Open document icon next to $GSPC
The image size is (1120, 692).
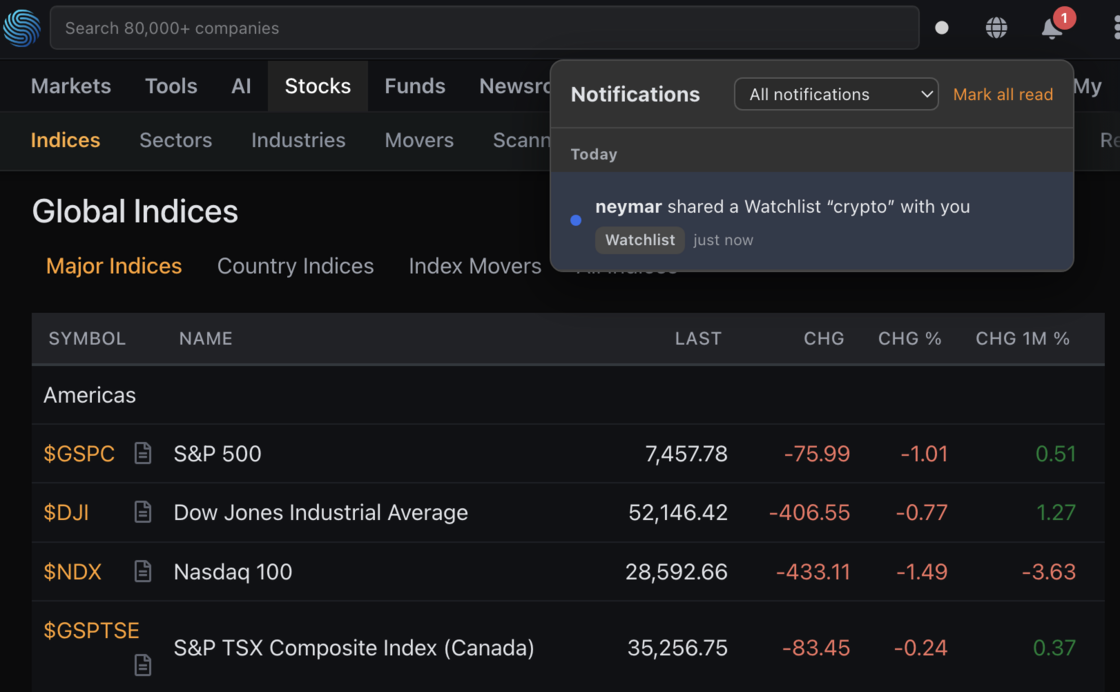(143, 453)
